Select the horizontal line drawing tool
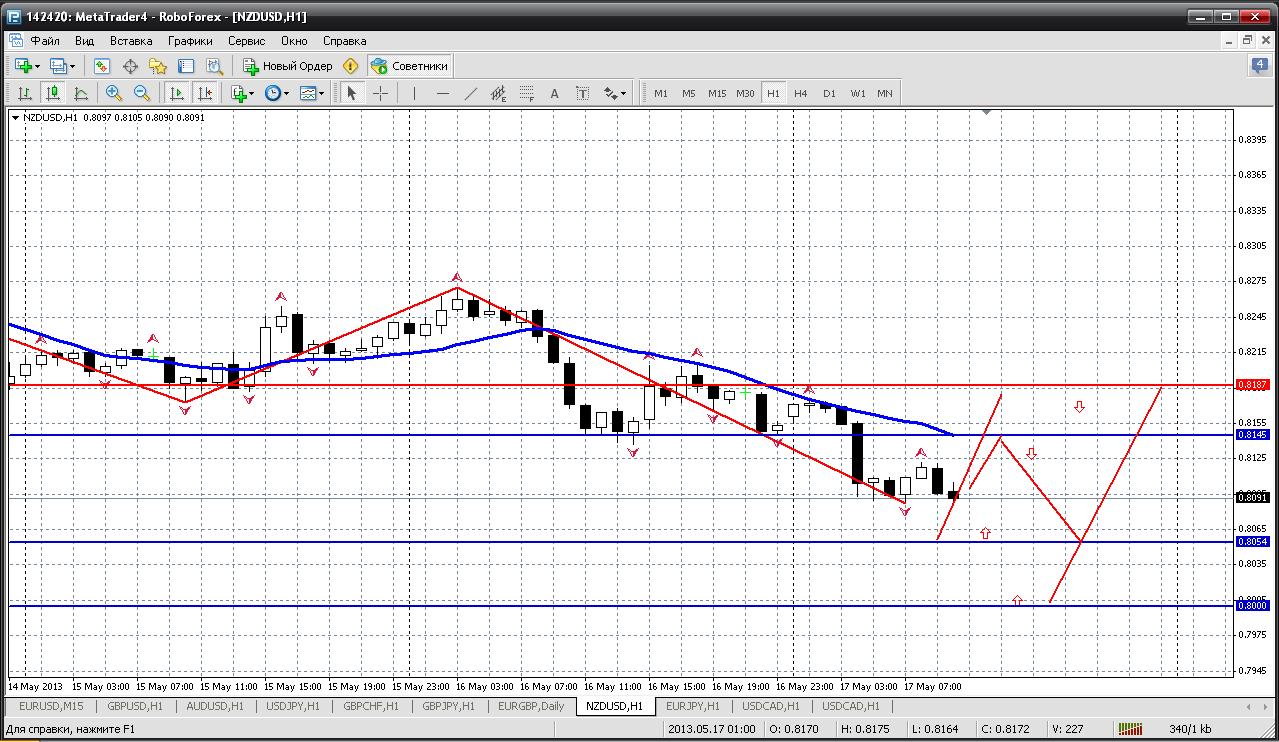 (443, 93)
